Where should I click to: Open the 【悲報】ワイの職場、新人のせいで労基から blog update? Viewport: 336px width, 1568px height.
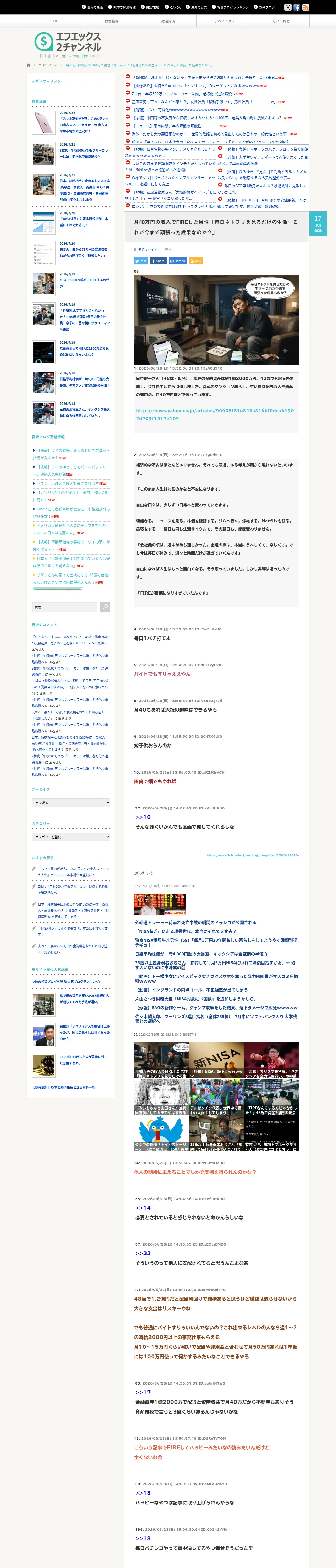71,454
